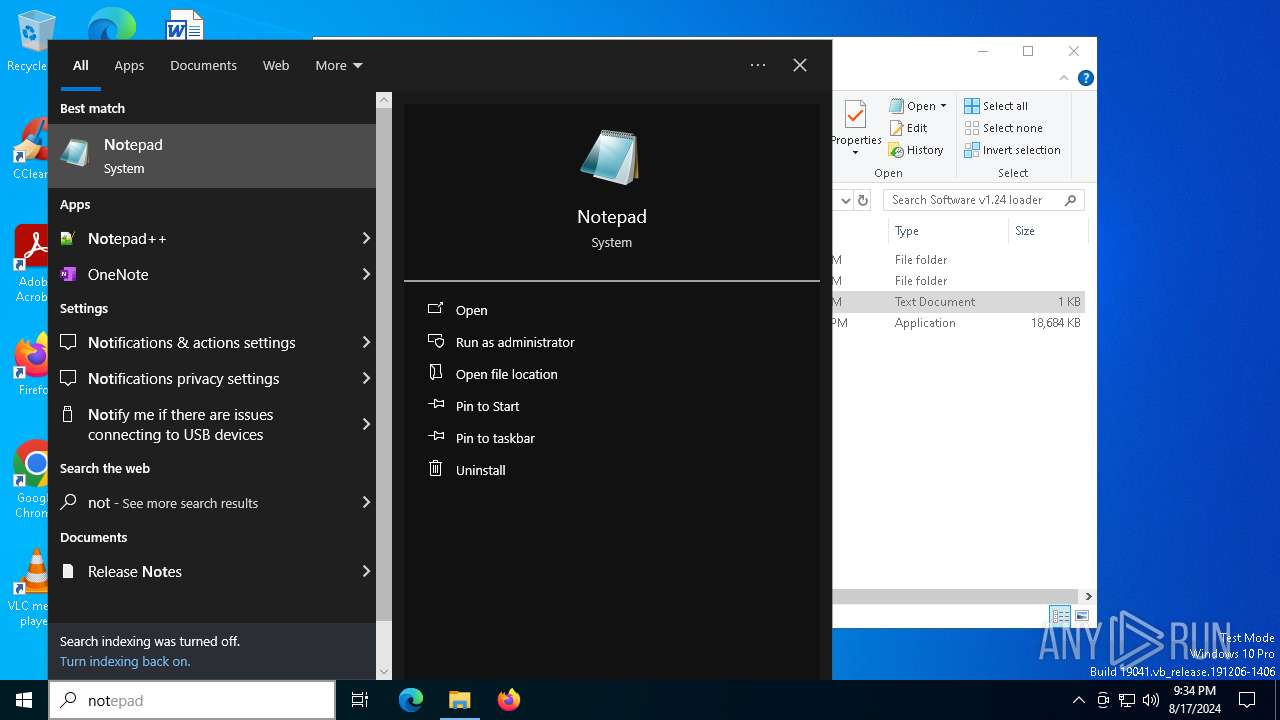The image size is (1280, 720).
Task: Open Firefox from taskbar
Action: (509, 700)
